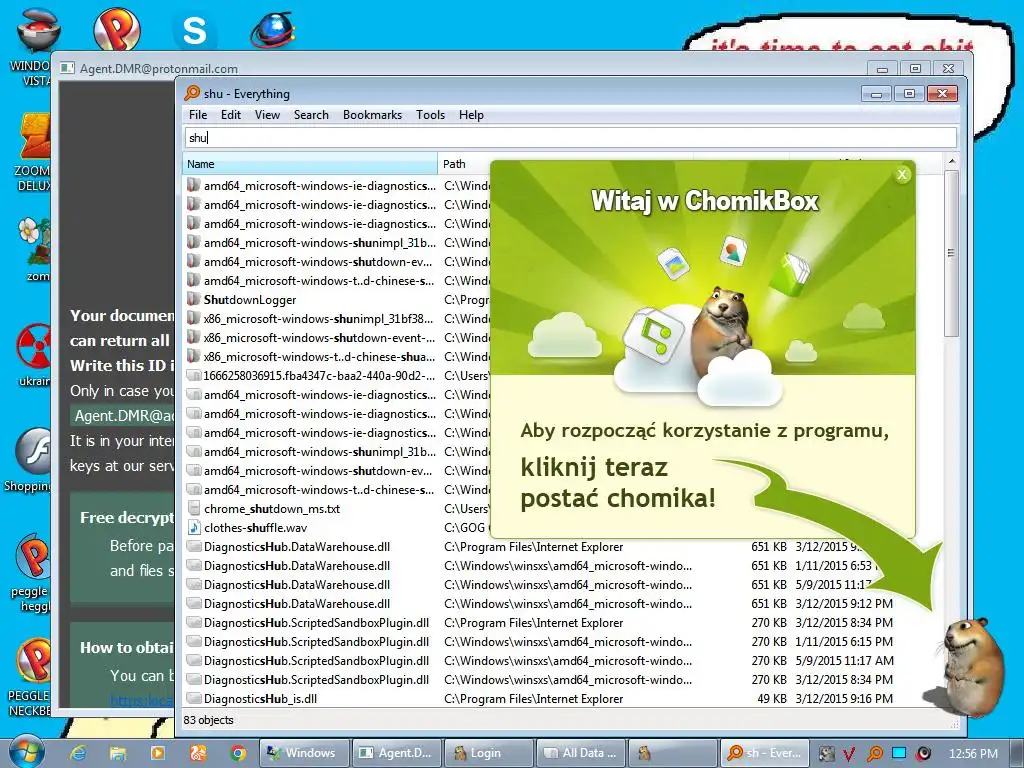Image resolution: width=1024 pixels, height=768 pixels.
Task: Click the chrome_shutdown_ms.txt file icon
Action: coord(193,509)
